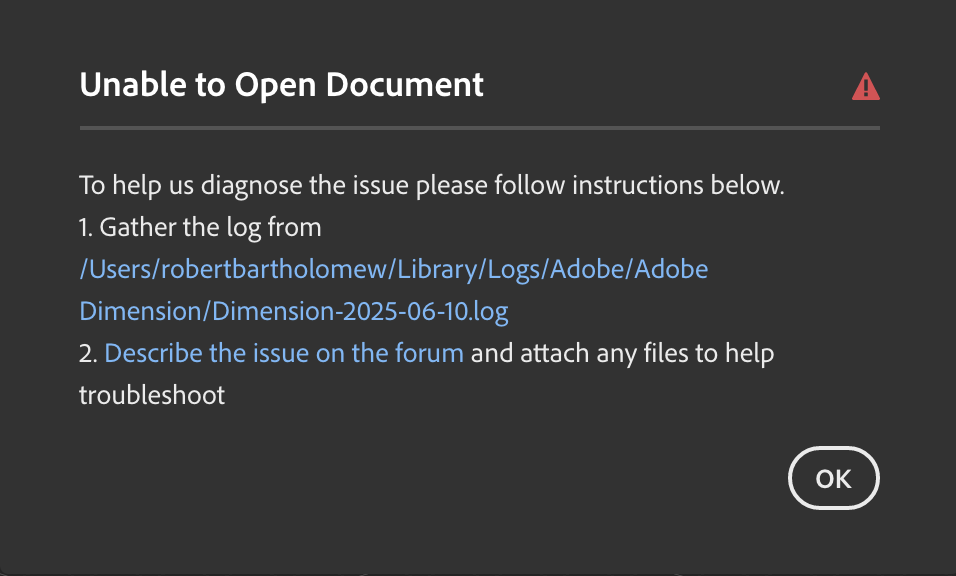This screenshot has height=576, width=956.
Task: Dismiss the Unable to Open Document dialog
Action: [x=833, y=478]
